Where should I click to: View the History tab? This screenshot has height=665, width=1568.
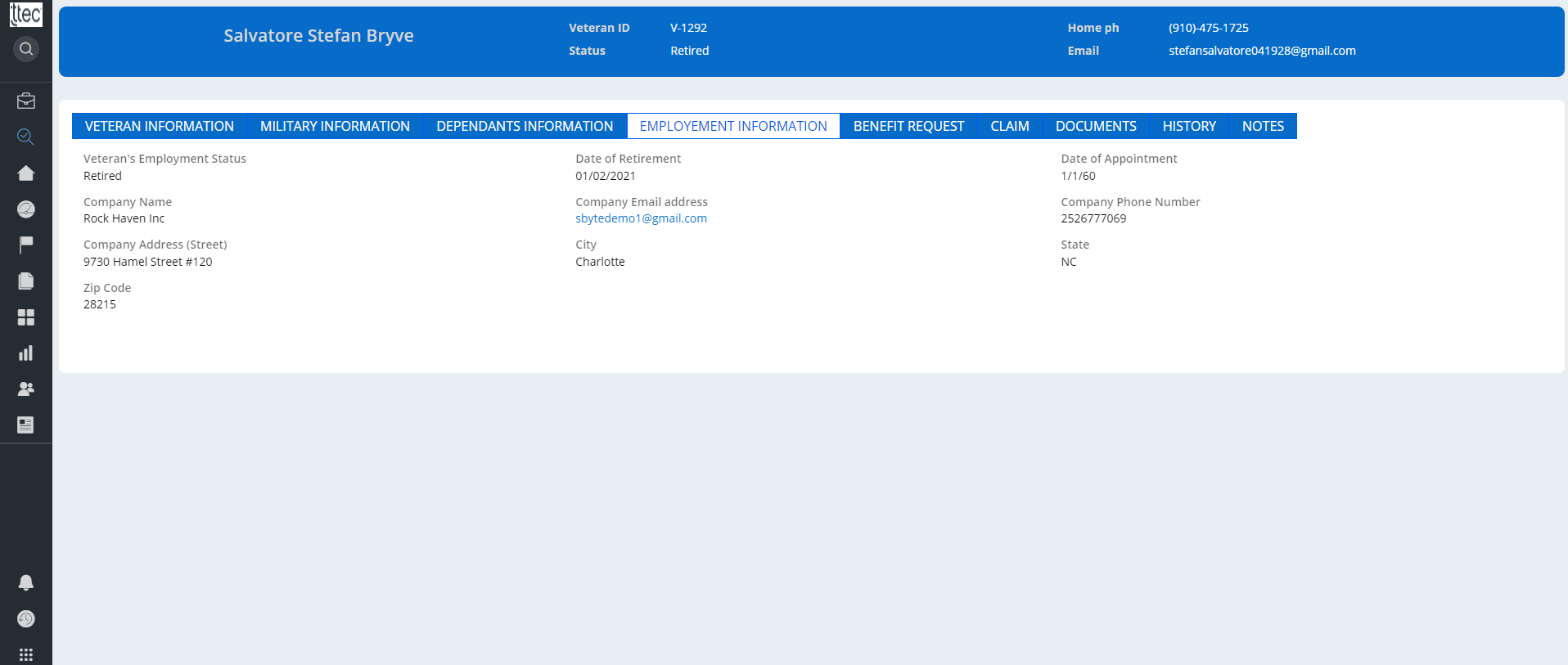coord(1189,126)
